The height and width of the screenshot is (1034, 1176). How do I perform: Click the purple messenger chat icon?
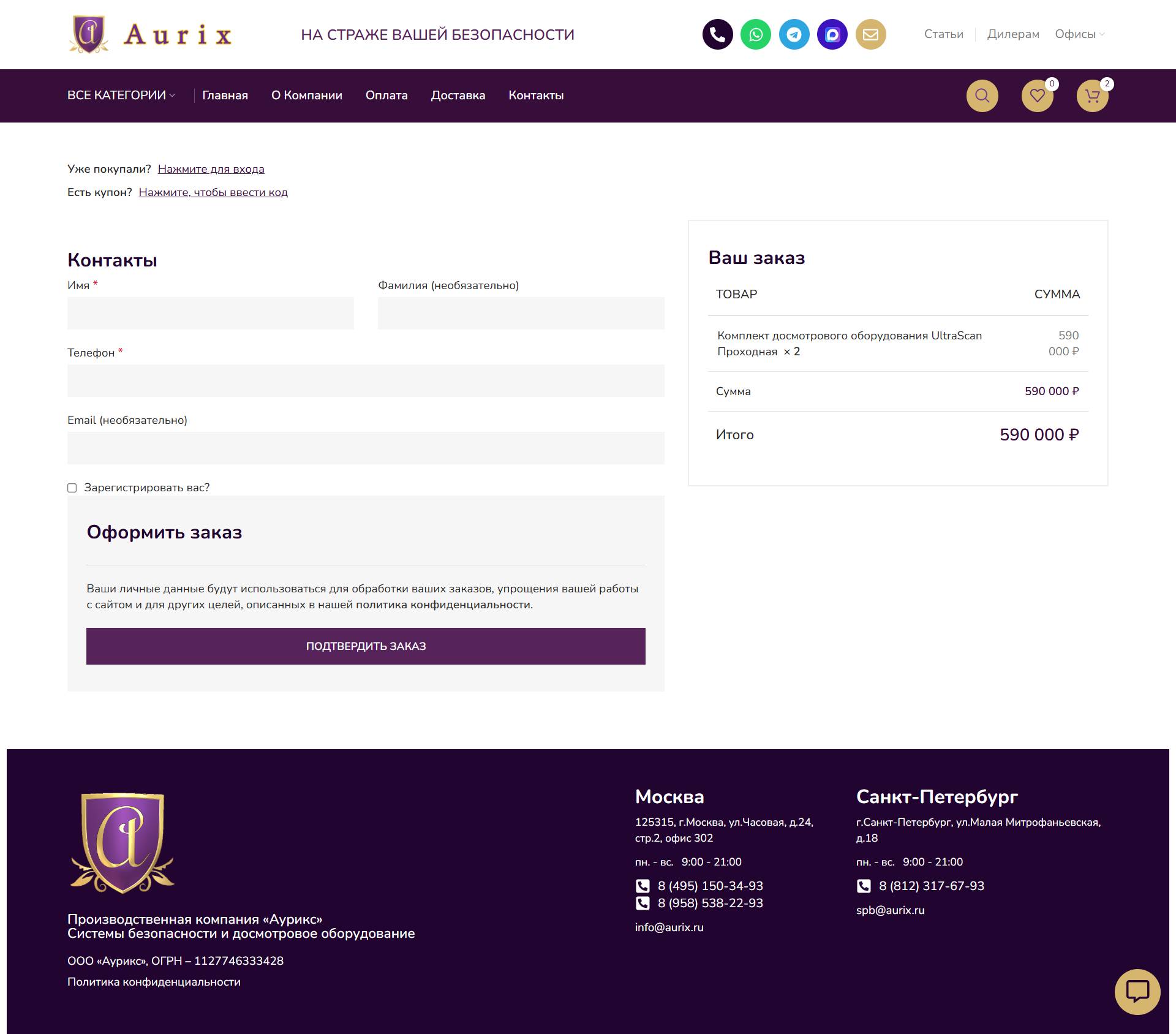pyautogui.click(x=832, y=34)
